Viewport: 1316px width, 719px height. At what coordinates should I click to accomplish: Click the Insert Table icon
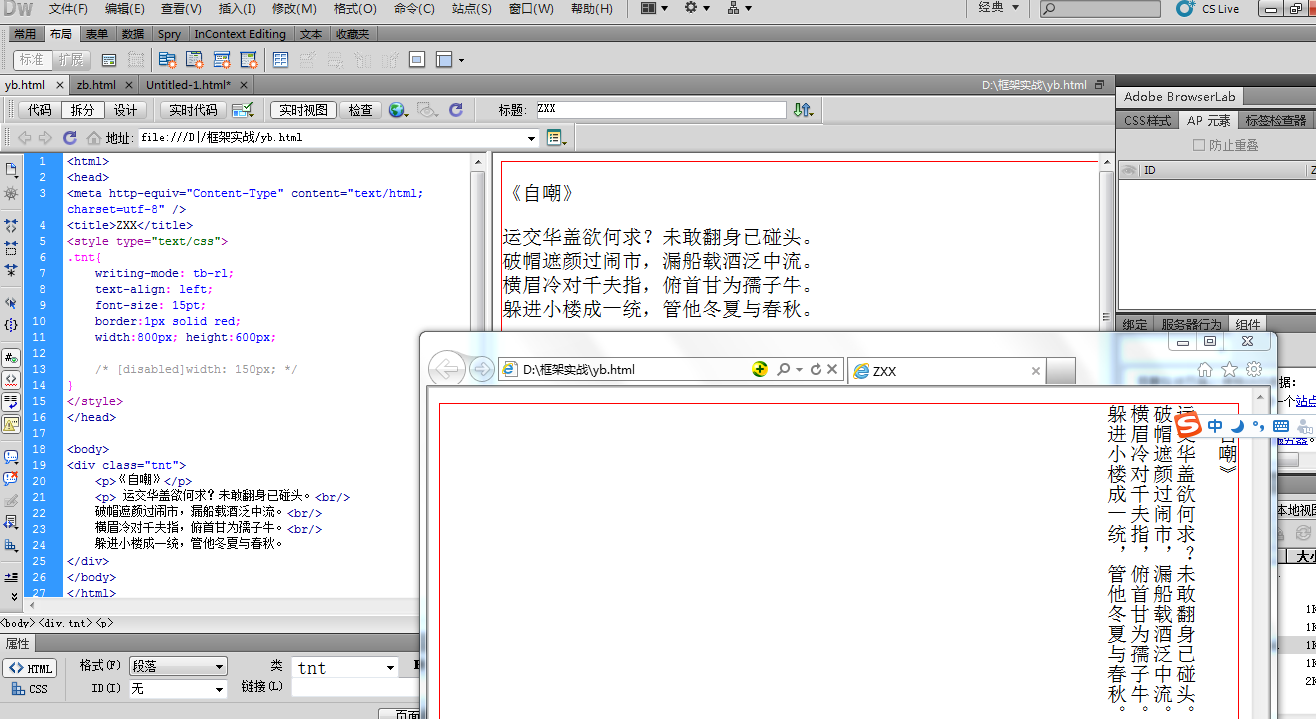(281, 60)
